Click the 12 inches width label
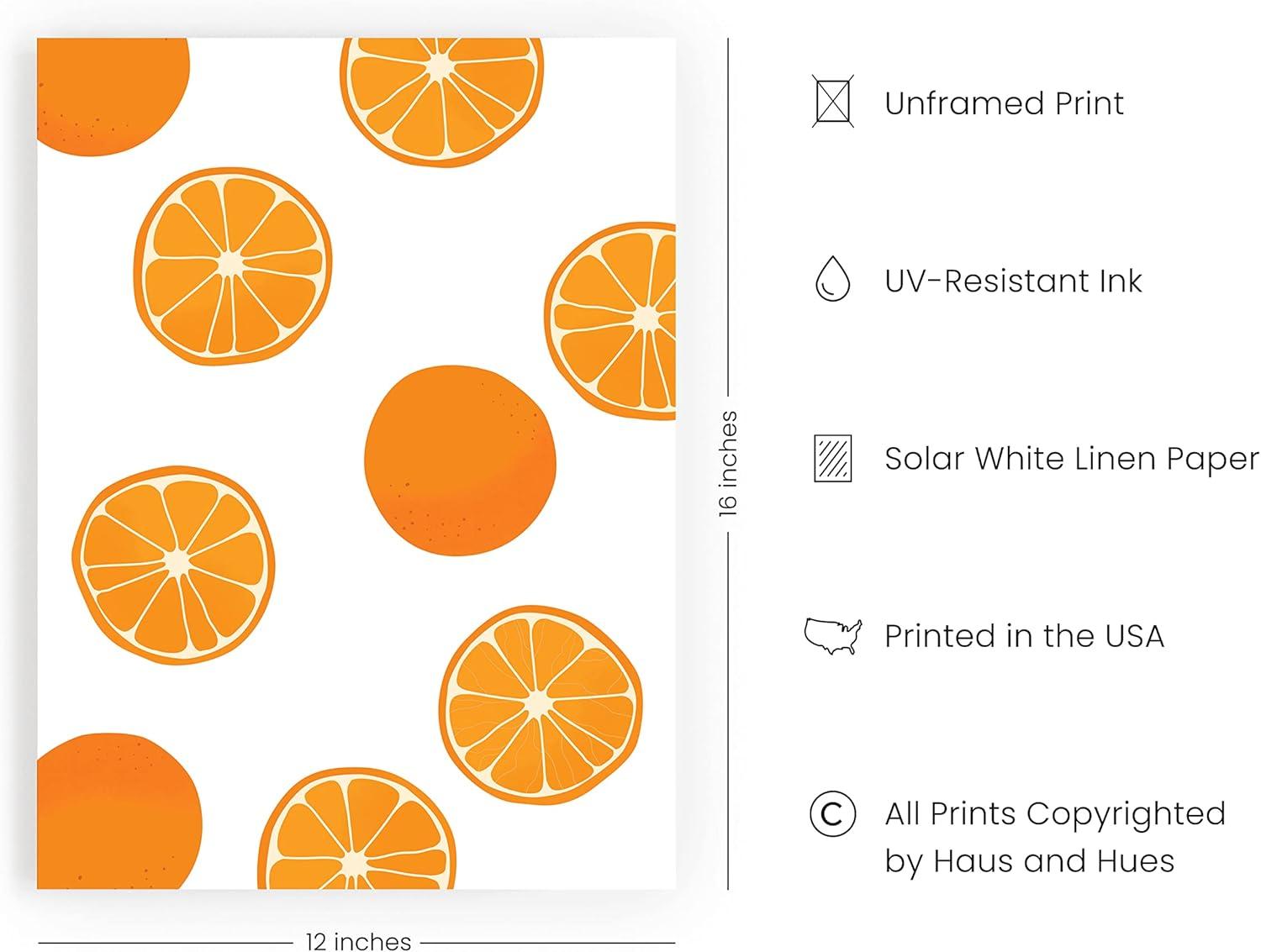The width and height of the screenshot is (1261, 952). tap(358, 941)
